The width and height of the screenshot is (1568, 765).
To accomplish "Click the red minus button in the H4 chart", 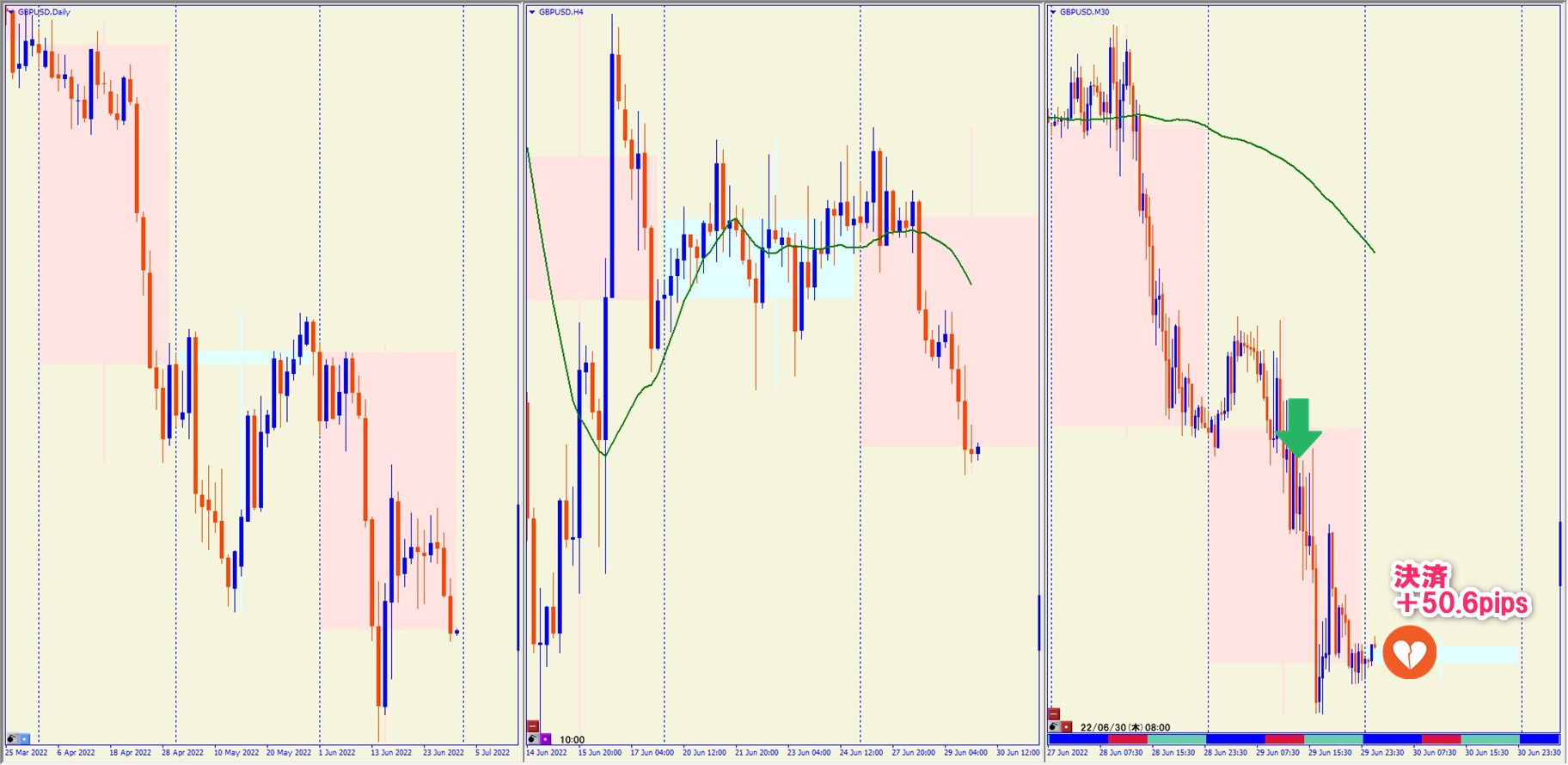I will [533, 726].
